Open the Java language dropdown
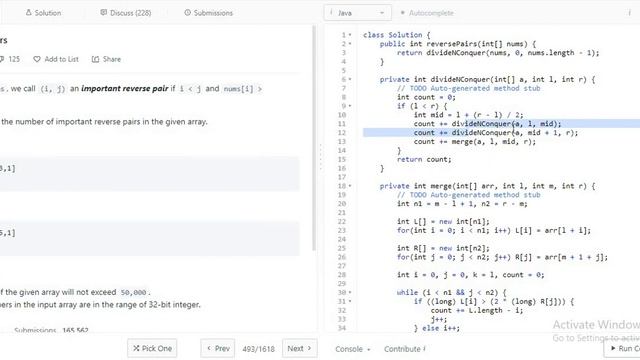The width and height of the screenshot is (640, 360). click(358, 13)
